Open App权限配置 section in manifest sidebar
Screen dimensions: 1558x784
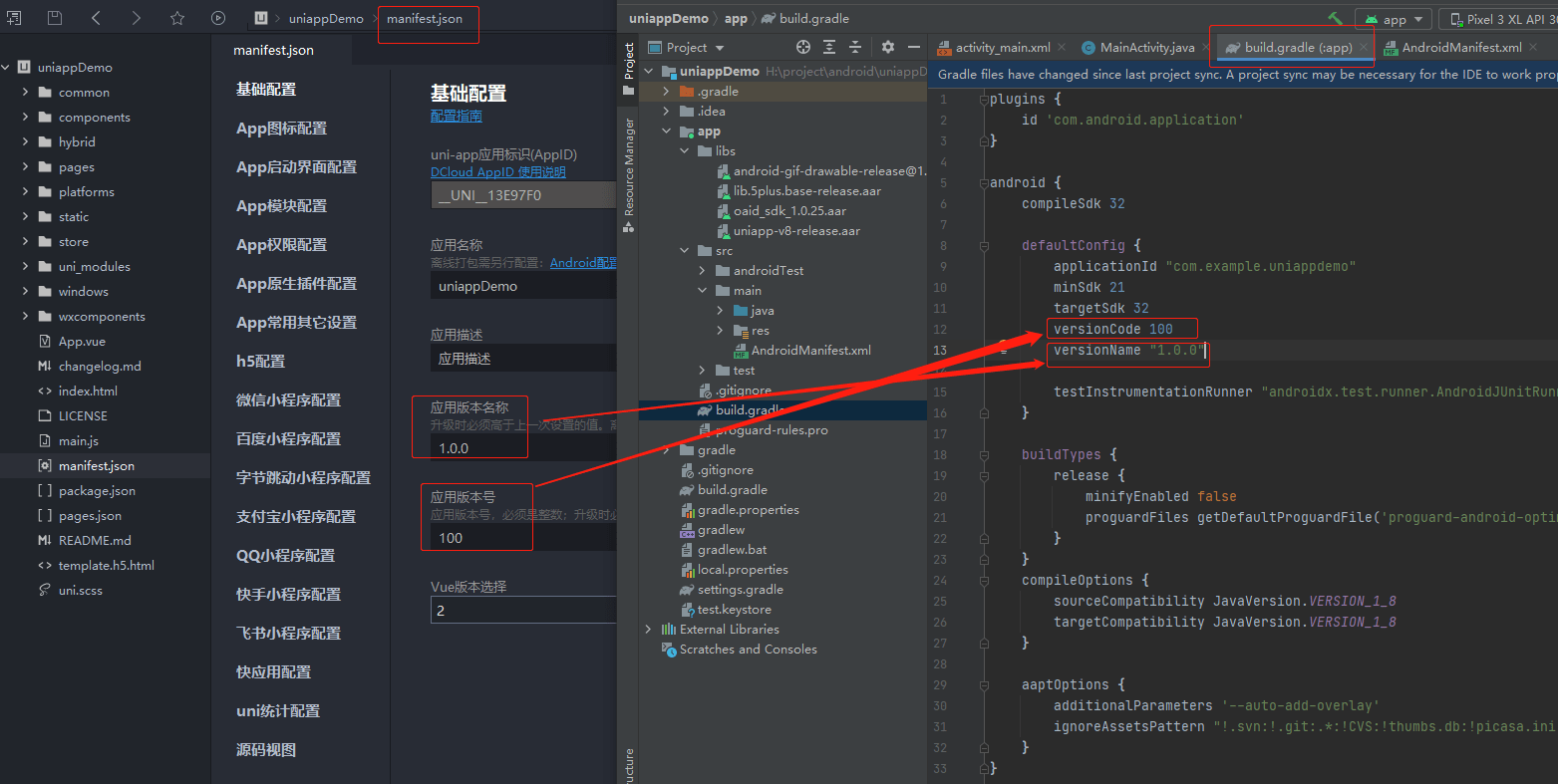[281, 245]
